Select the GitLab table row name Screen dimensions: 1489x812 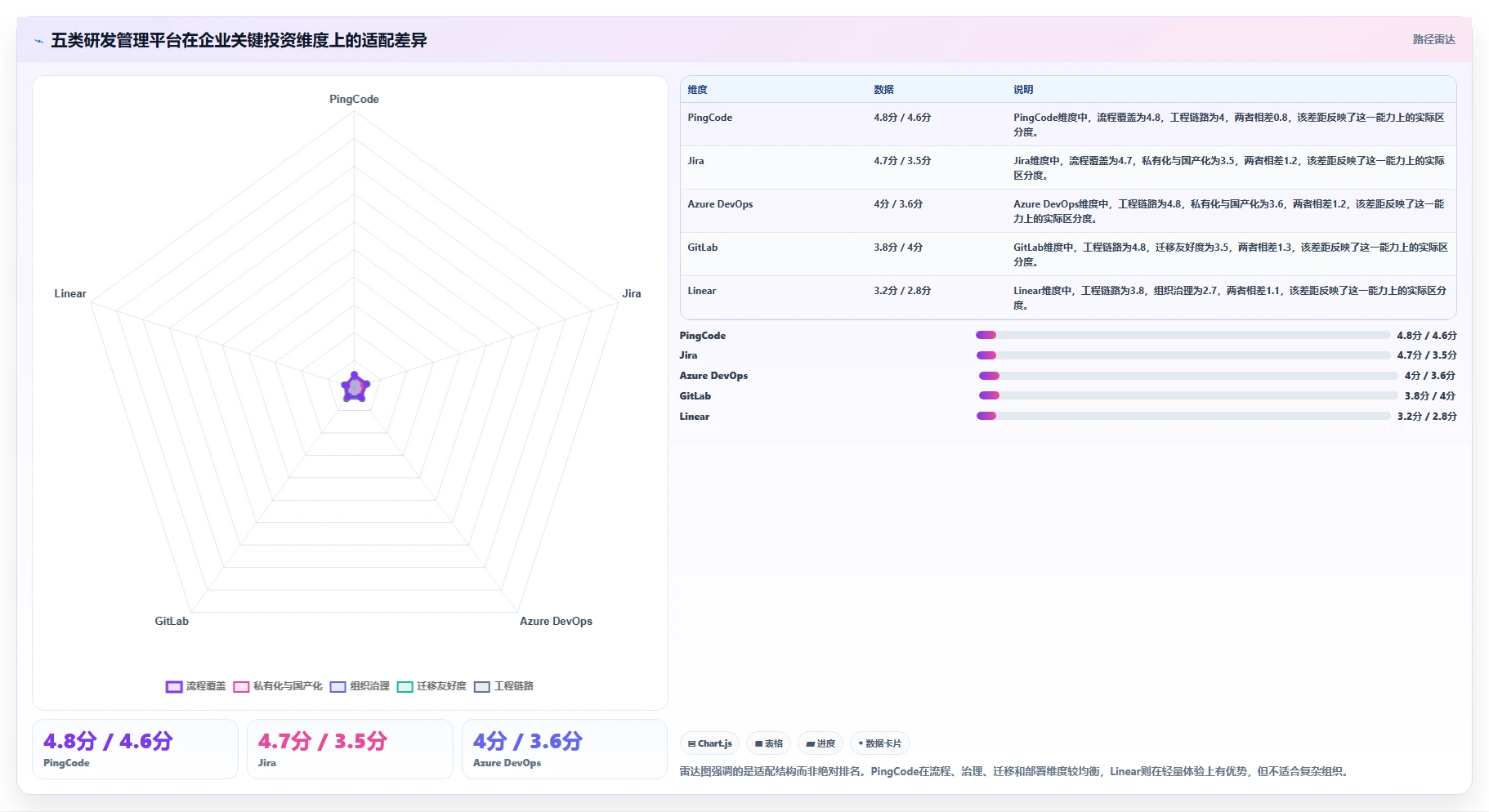703,248
